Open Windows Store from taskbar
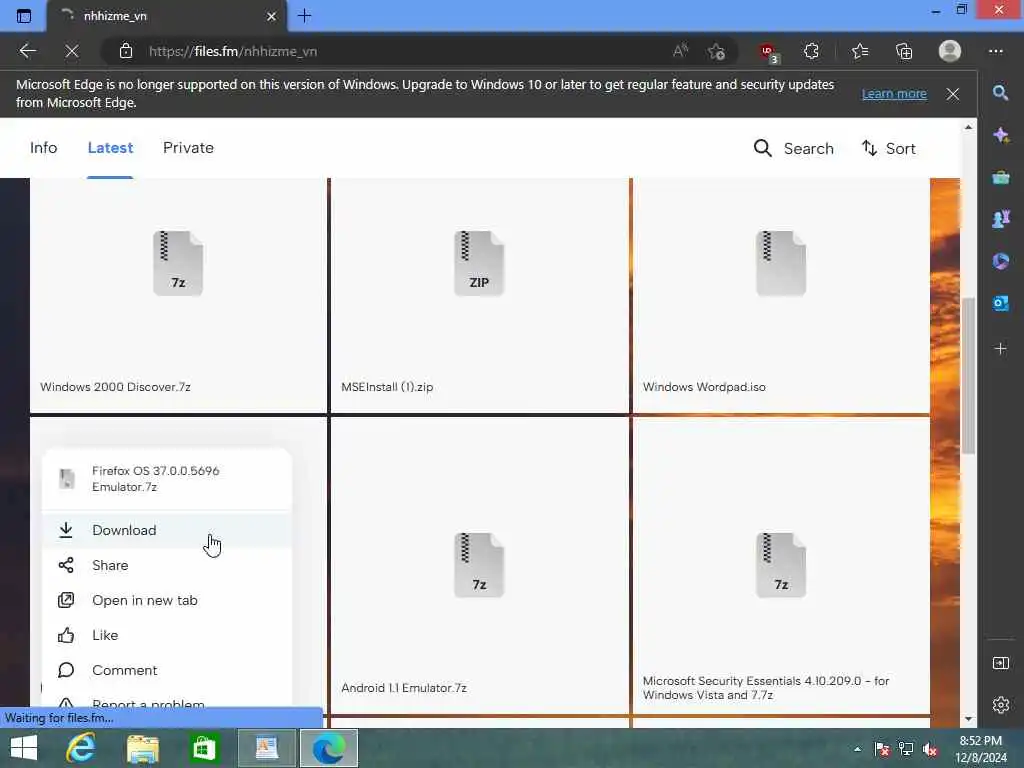The width and height of the screenshot is (1024, 768). pos(204,748)
